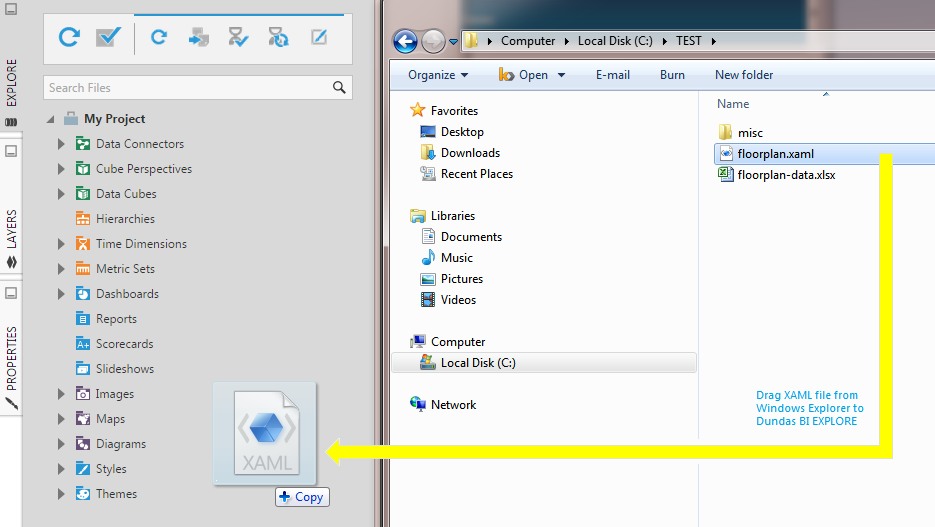Click the check-in icon with hourglass and checkmark

pos(238,38)
